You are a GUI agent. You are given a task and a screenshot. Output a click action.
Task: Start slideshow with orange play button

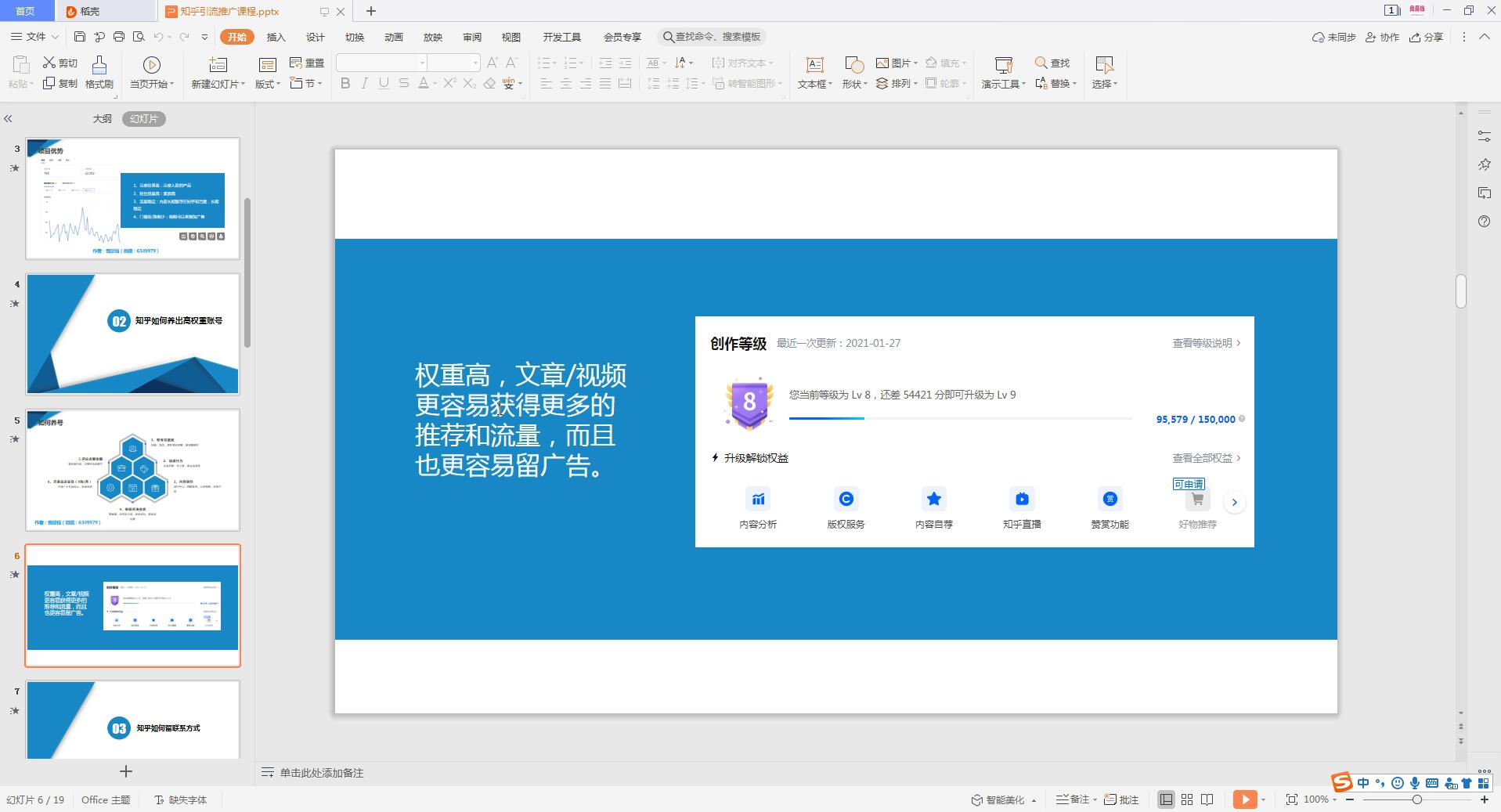(1245, 799)
